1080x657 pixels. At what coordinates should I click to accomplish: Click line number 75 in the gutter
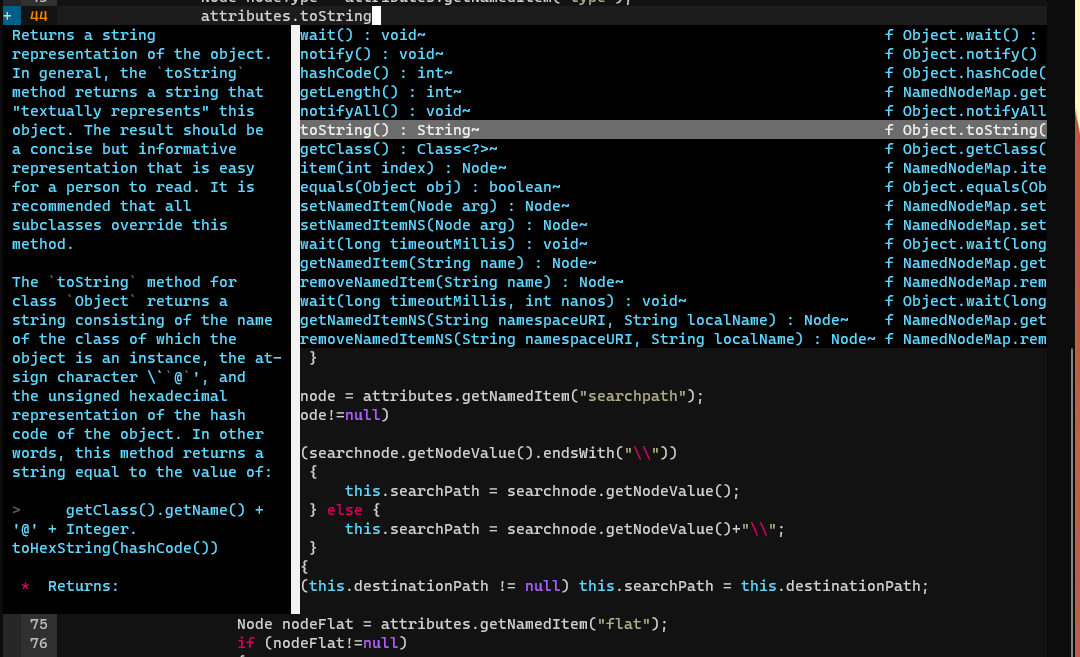click(x=38, y=623)
